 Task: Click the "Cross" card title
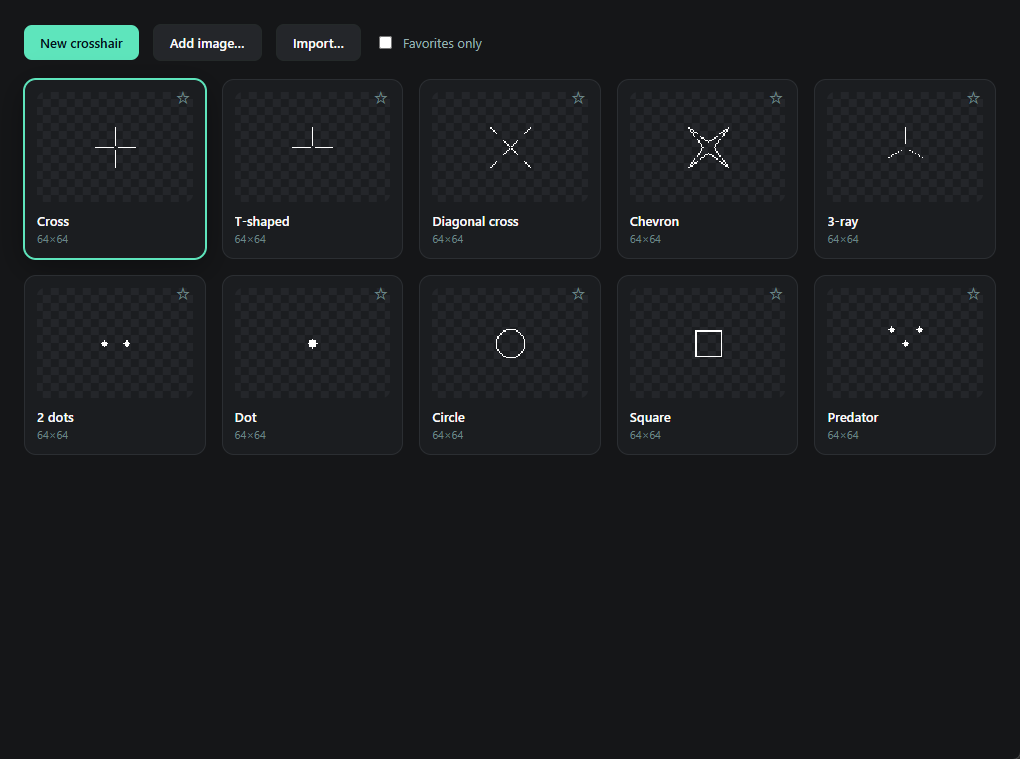click(x=53, y=222)
